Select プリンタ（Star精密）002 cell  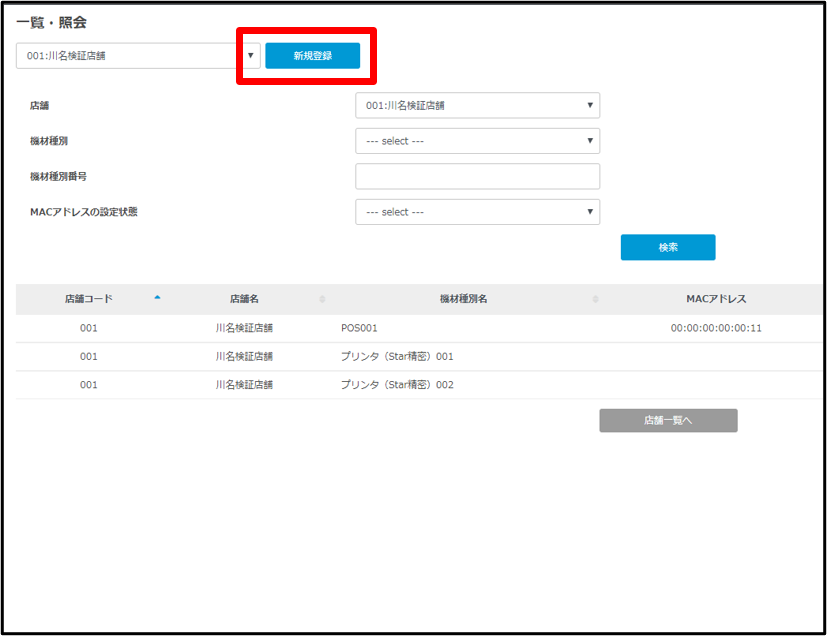click(397, 385)
